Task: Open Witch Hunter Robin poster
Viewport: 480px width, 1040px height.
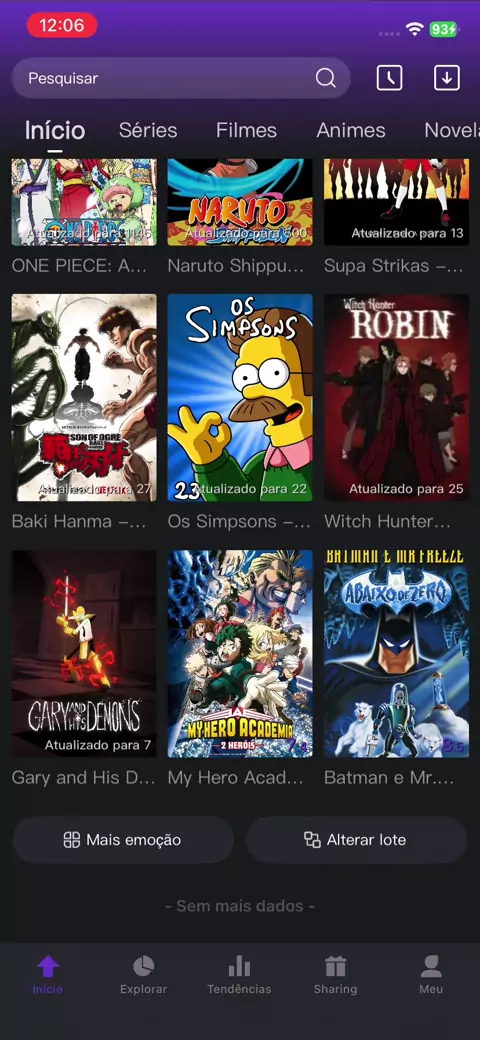Action: [x=396, y=398]
